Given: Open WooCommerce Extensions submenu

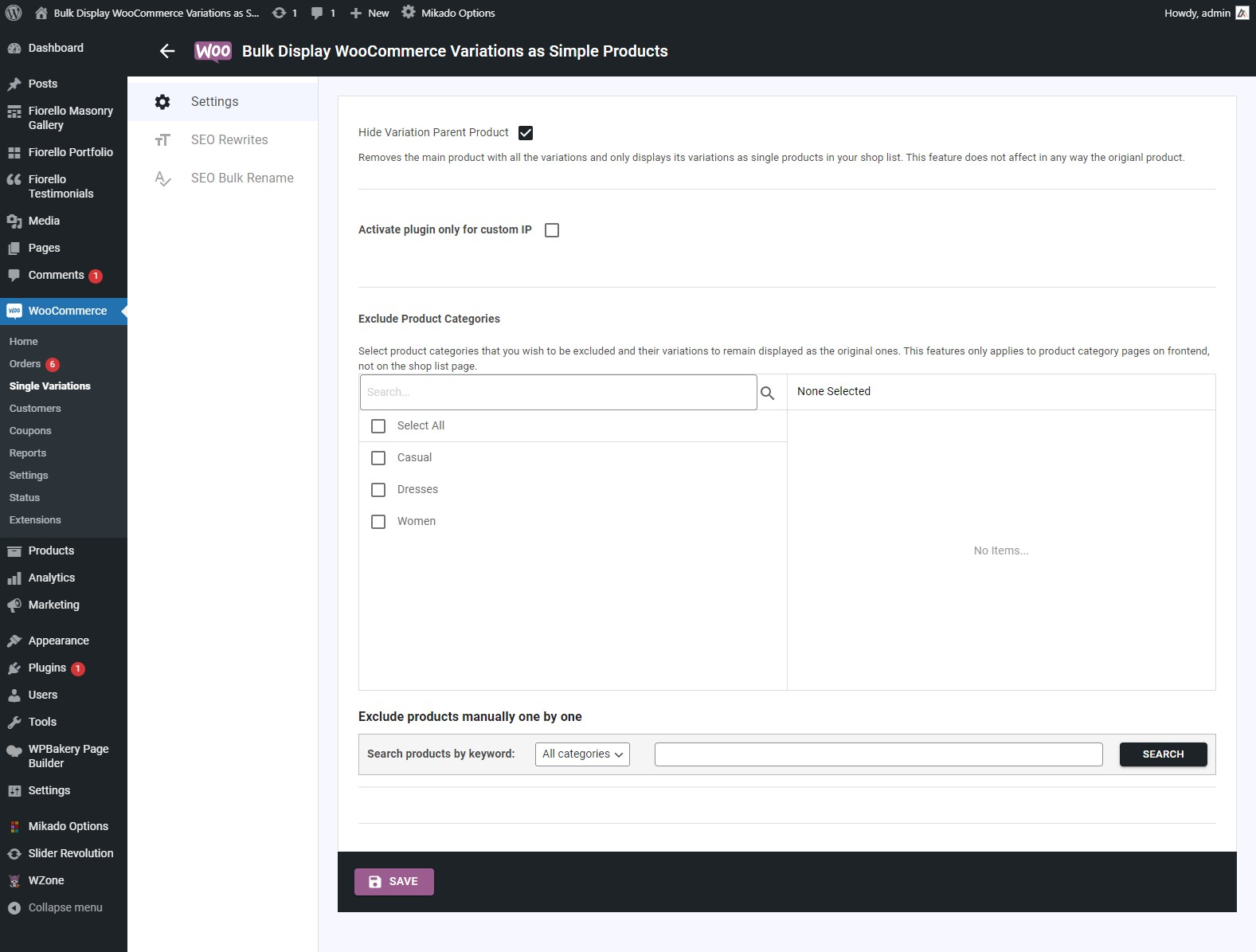Looking at the screenshot, I should (x=35, y=520).
